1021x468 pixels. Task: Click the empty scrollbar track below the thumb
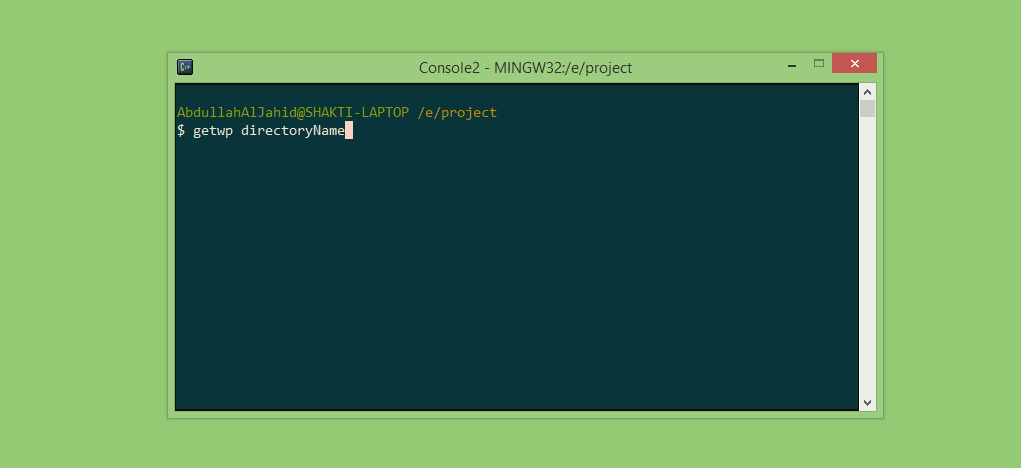(x=867, y=255)
